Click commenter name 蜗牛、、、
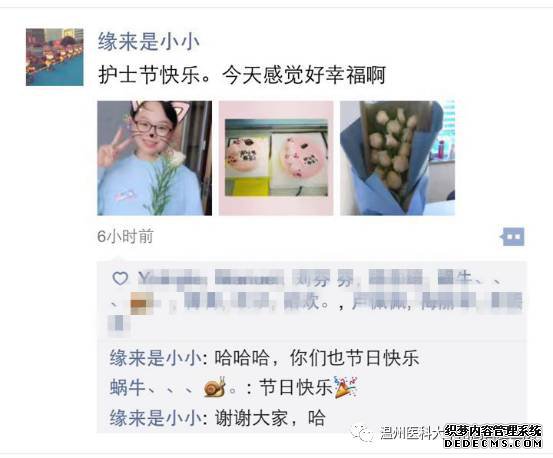Image resolution: width=553 pixels, height=458 pixels. [x=152, y=387]
